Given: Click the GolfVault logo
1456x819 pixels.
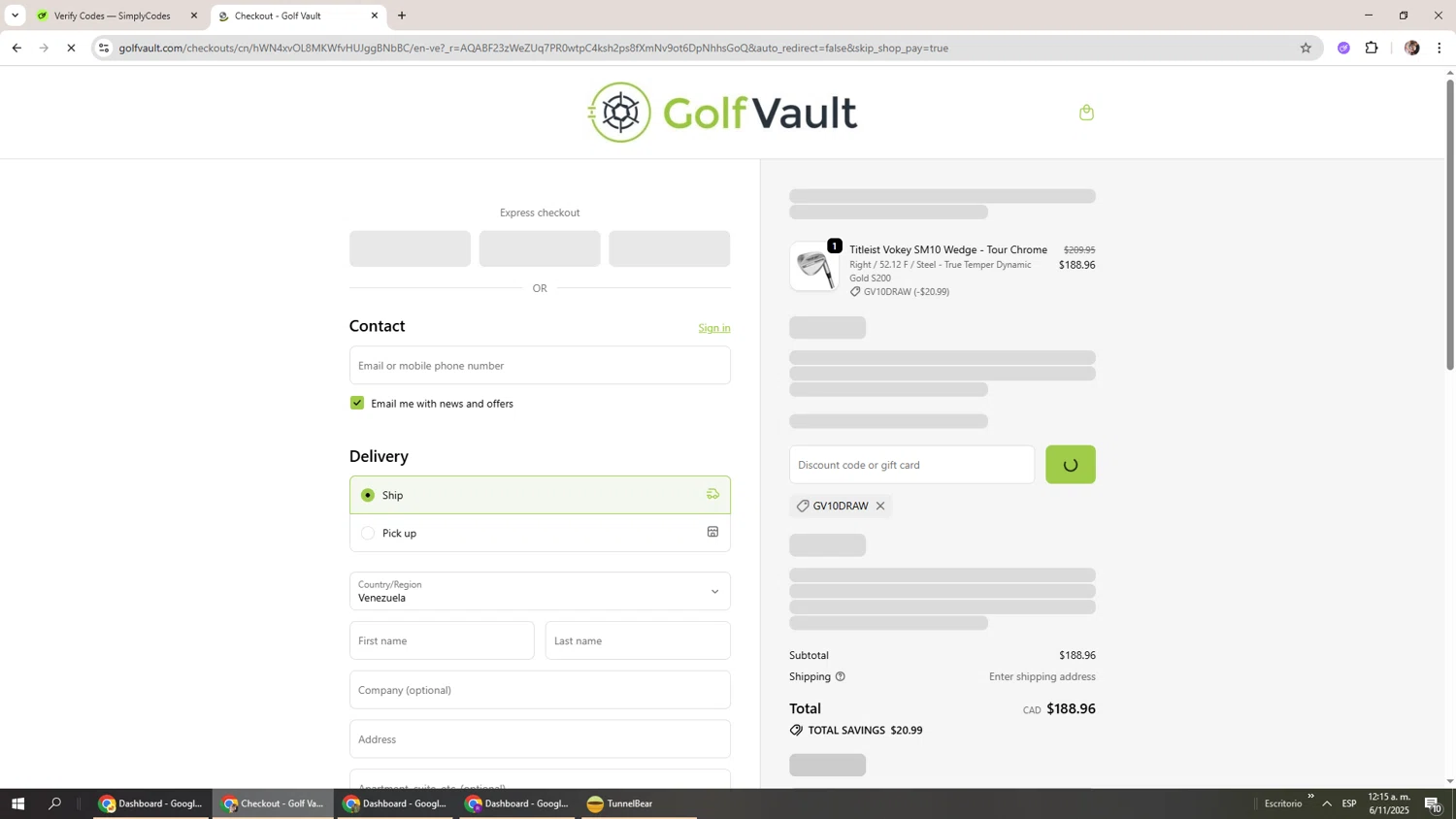Looking at the screenshot, I should 722,113.
